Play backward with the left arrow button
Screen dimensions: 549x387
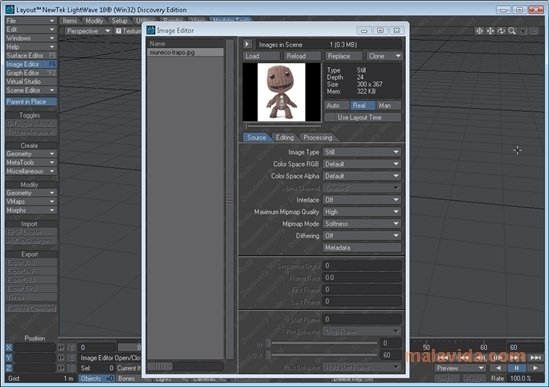(498, 368)
